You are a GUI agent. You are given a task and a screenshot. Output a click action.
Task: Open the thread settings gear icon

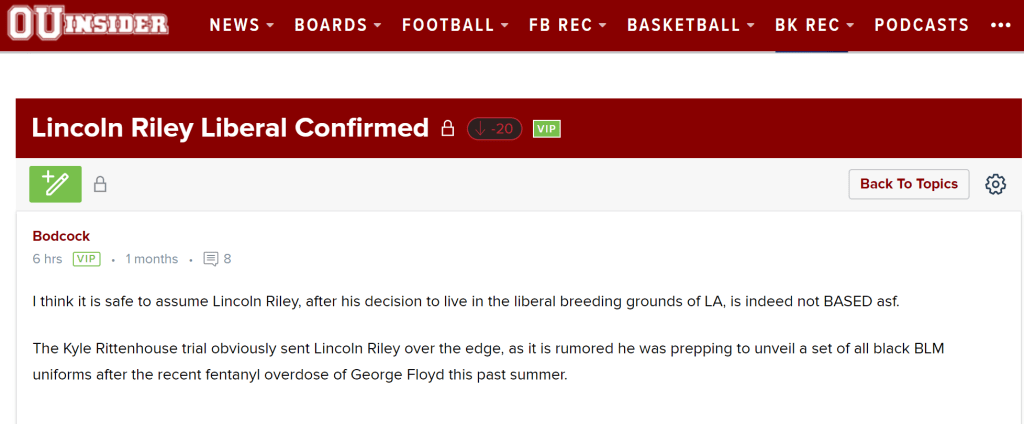tap(995, 184)
